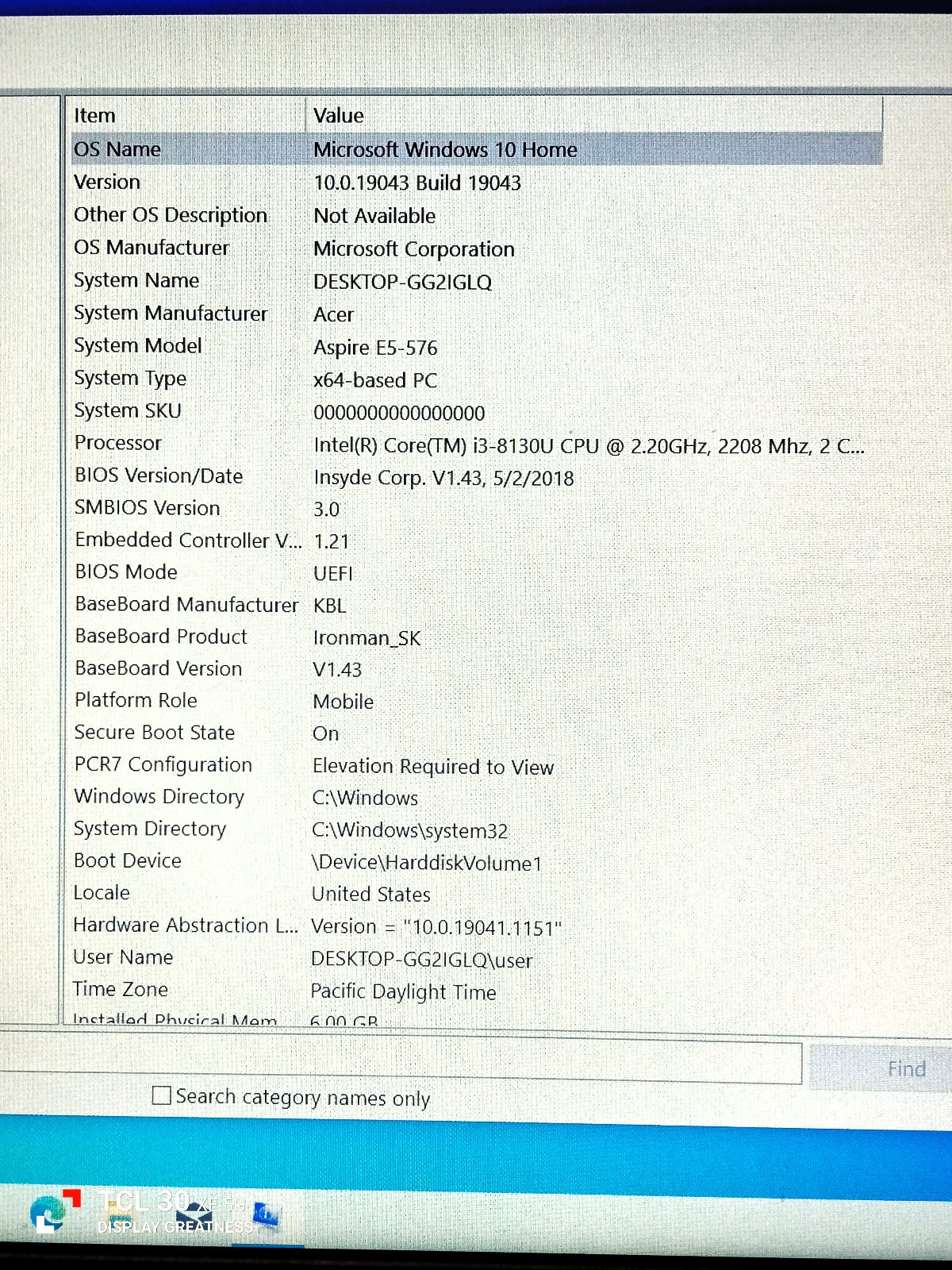Enable 'Search category names only' checkbox

[x=161, y=1095]
